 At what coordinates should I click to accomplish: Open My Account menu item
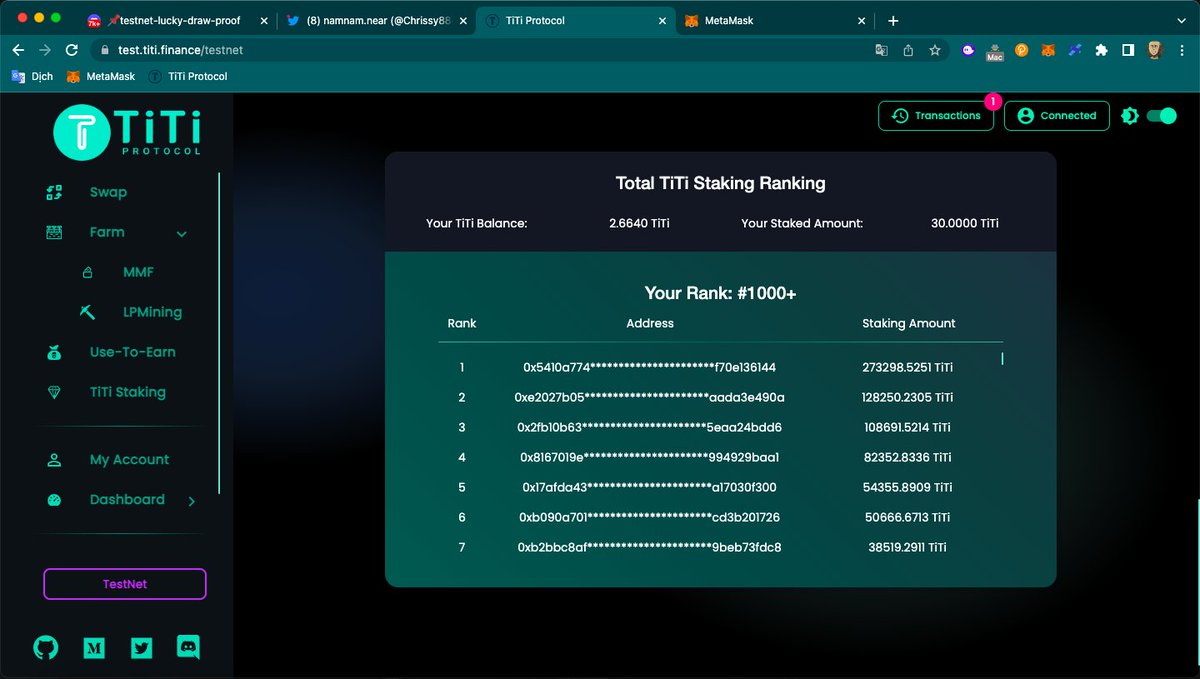[129, 460]
